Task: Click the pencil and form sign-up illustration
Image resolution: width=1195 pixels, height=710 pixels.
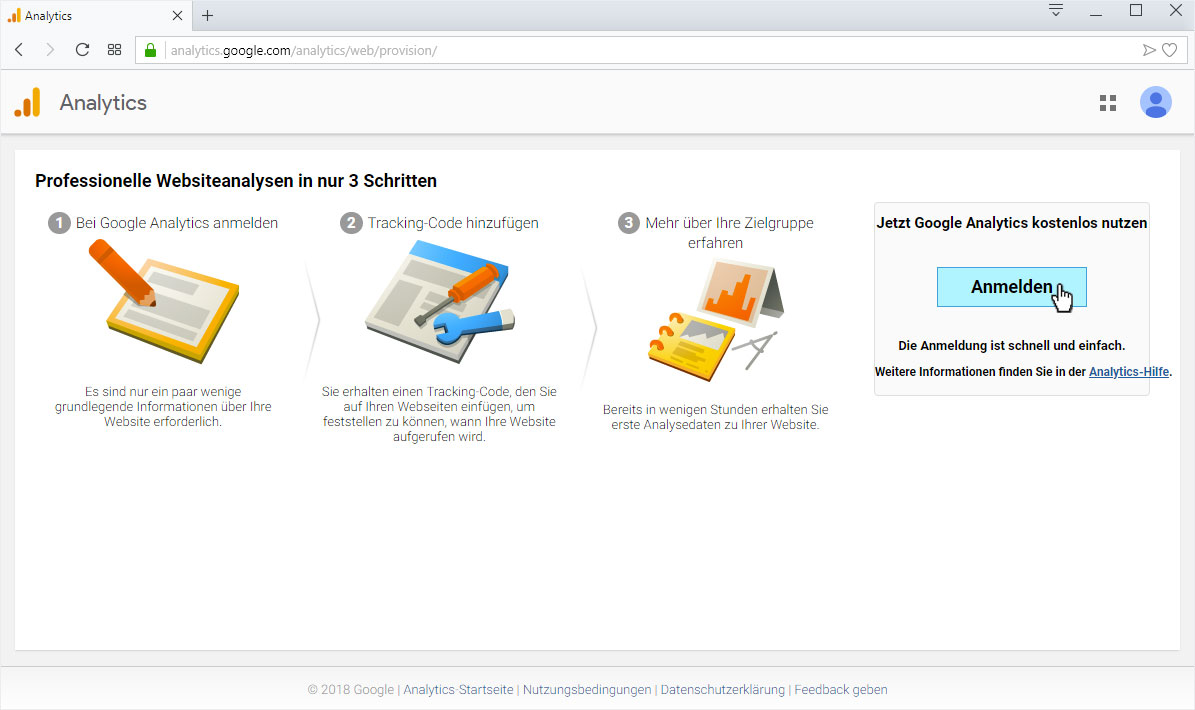Action: click(x=164, y=300)
